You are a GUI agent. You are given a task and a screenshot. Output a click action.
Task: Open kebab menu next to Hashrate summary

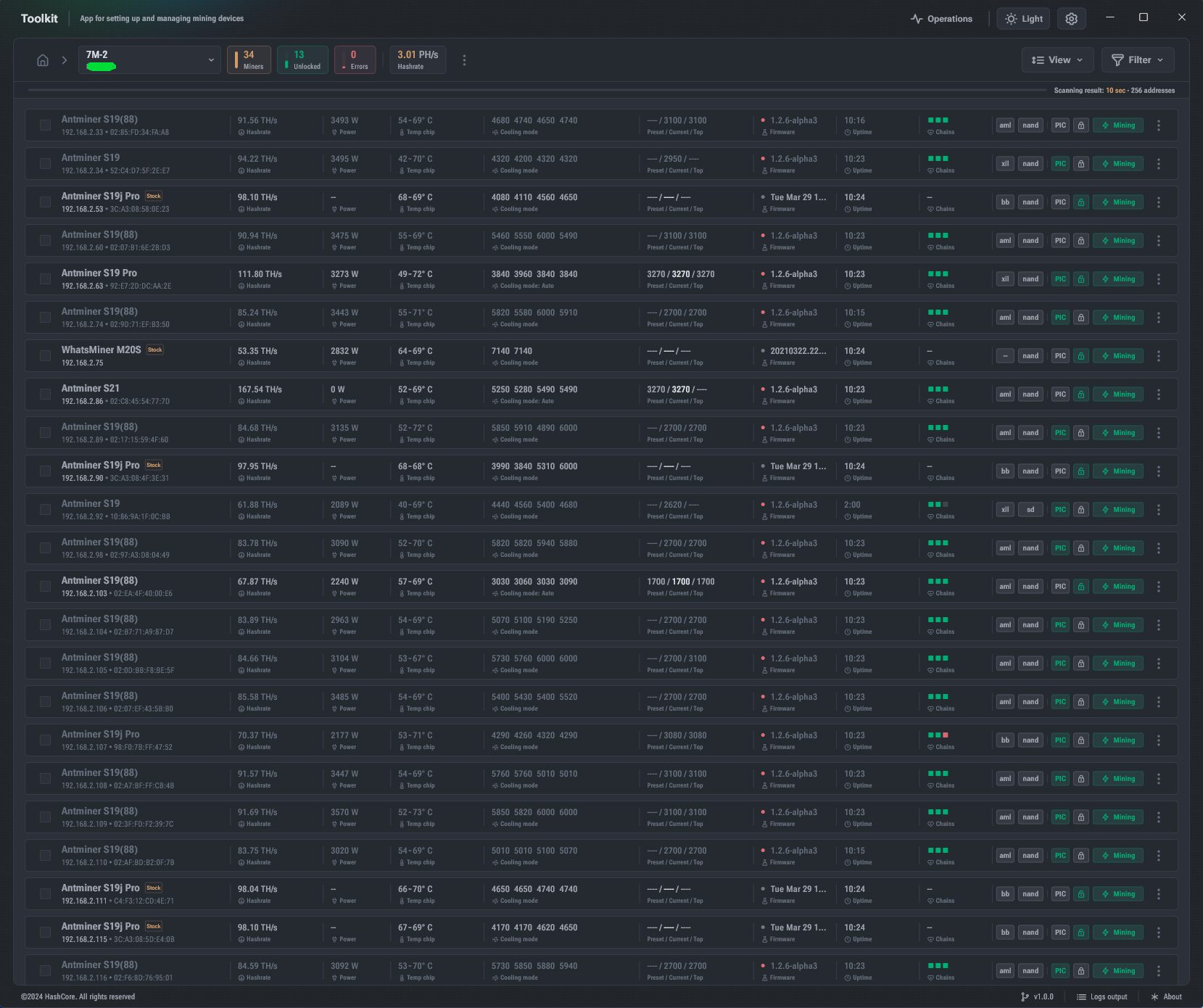pos(464,60)
